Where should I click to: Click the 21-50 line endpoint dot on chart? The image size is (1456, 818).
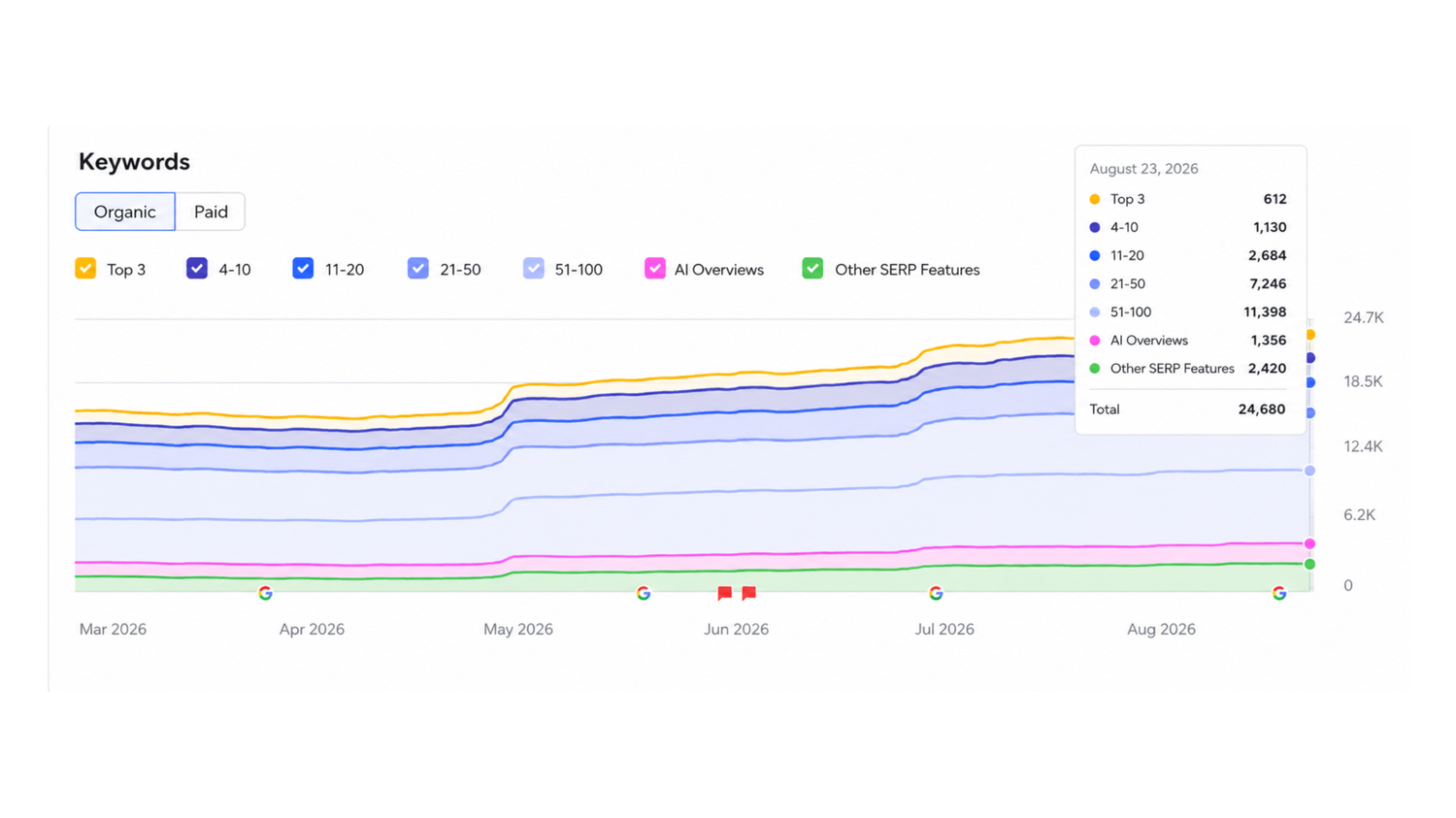point(1309,413)
